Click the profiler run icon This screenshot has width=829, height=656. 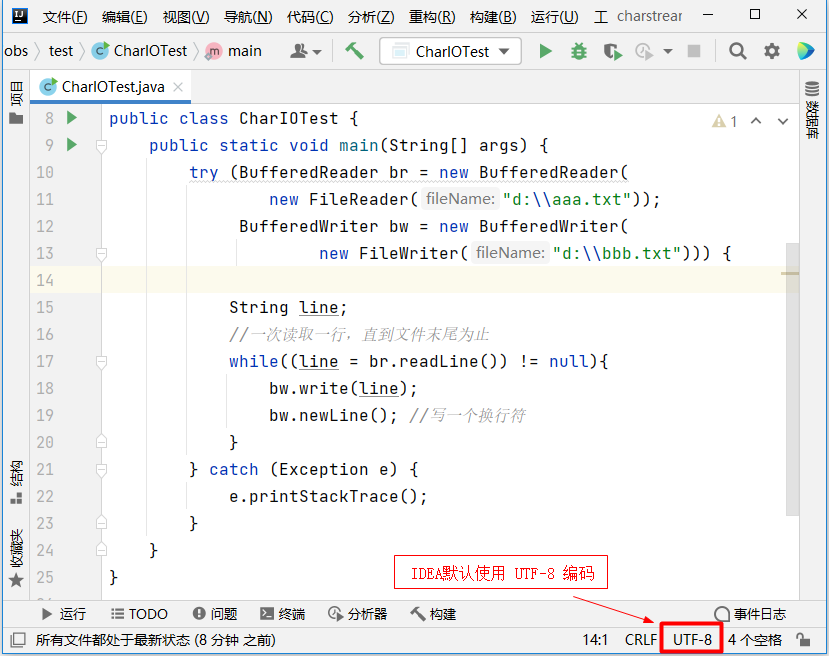tap(644, 51)
